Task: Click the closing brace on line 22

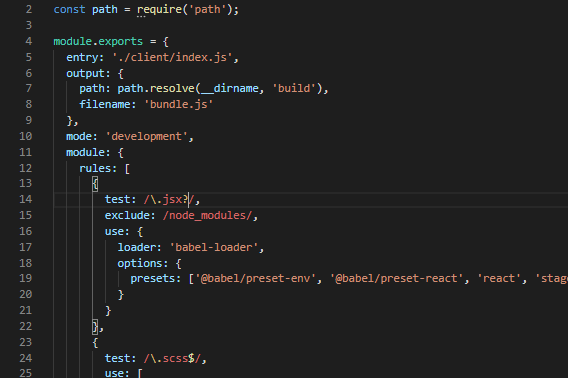Action: (95, 327)
